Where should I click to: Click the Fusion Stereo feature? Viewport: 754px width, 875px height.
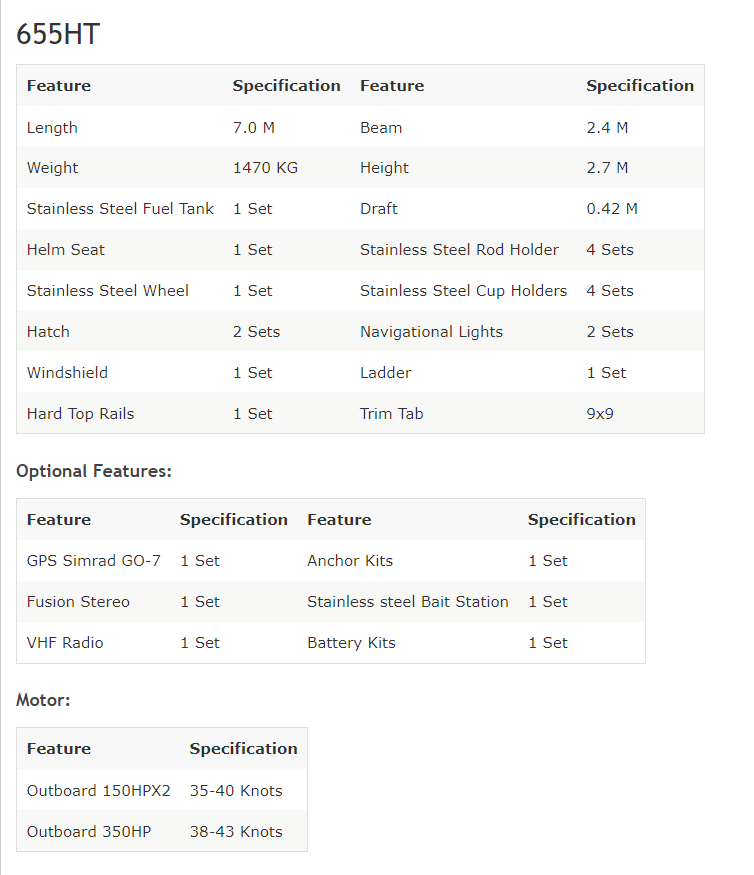[78, 602]
